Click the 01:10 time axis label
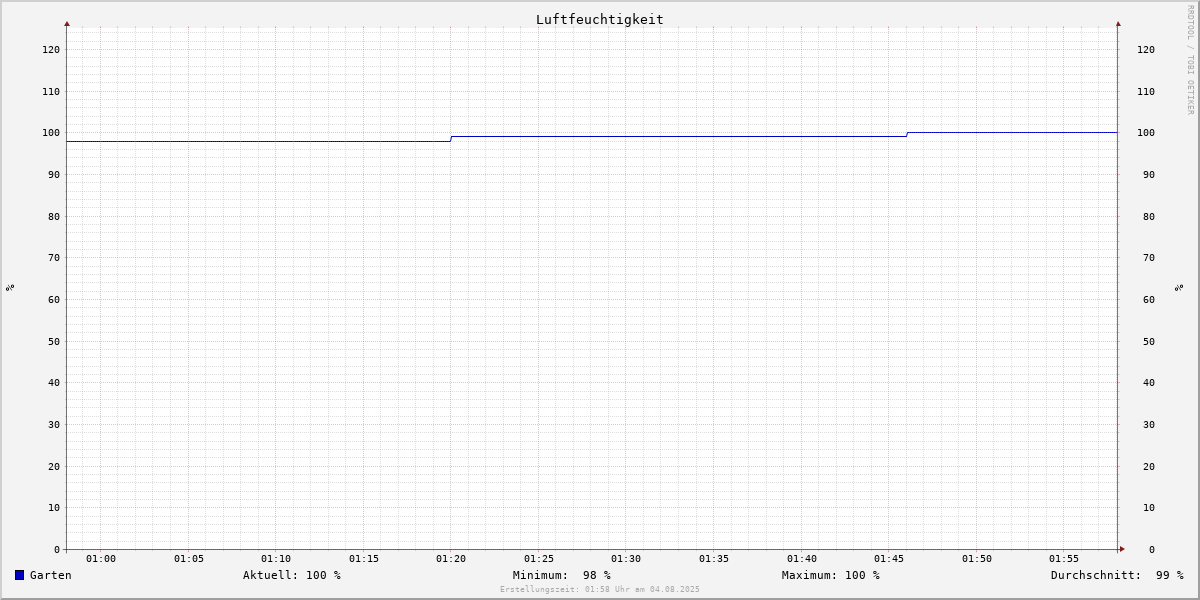1200x600 pixels. (x=276, y=559)
